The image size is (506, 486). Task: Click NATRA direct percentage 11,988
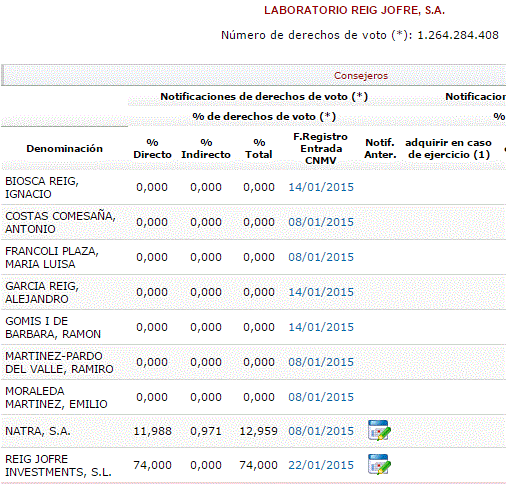152,431
